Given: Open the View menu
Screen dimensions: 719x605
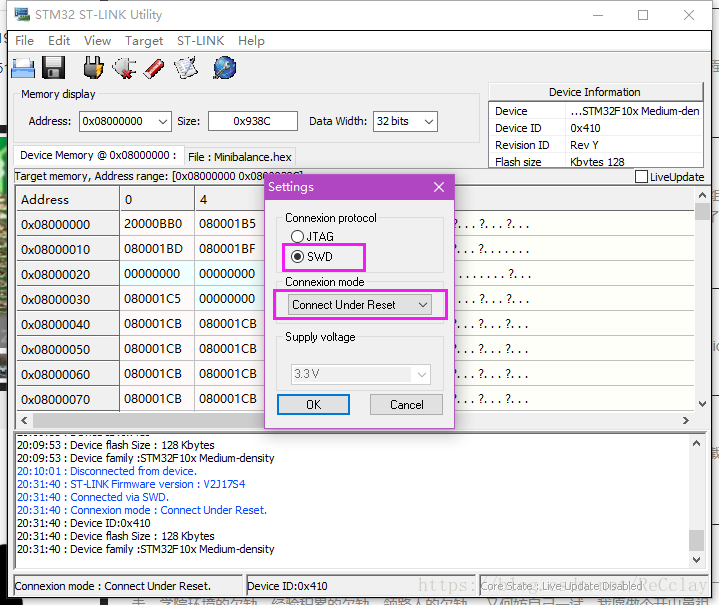Looking at the screenshot, I should click(97, 41).
